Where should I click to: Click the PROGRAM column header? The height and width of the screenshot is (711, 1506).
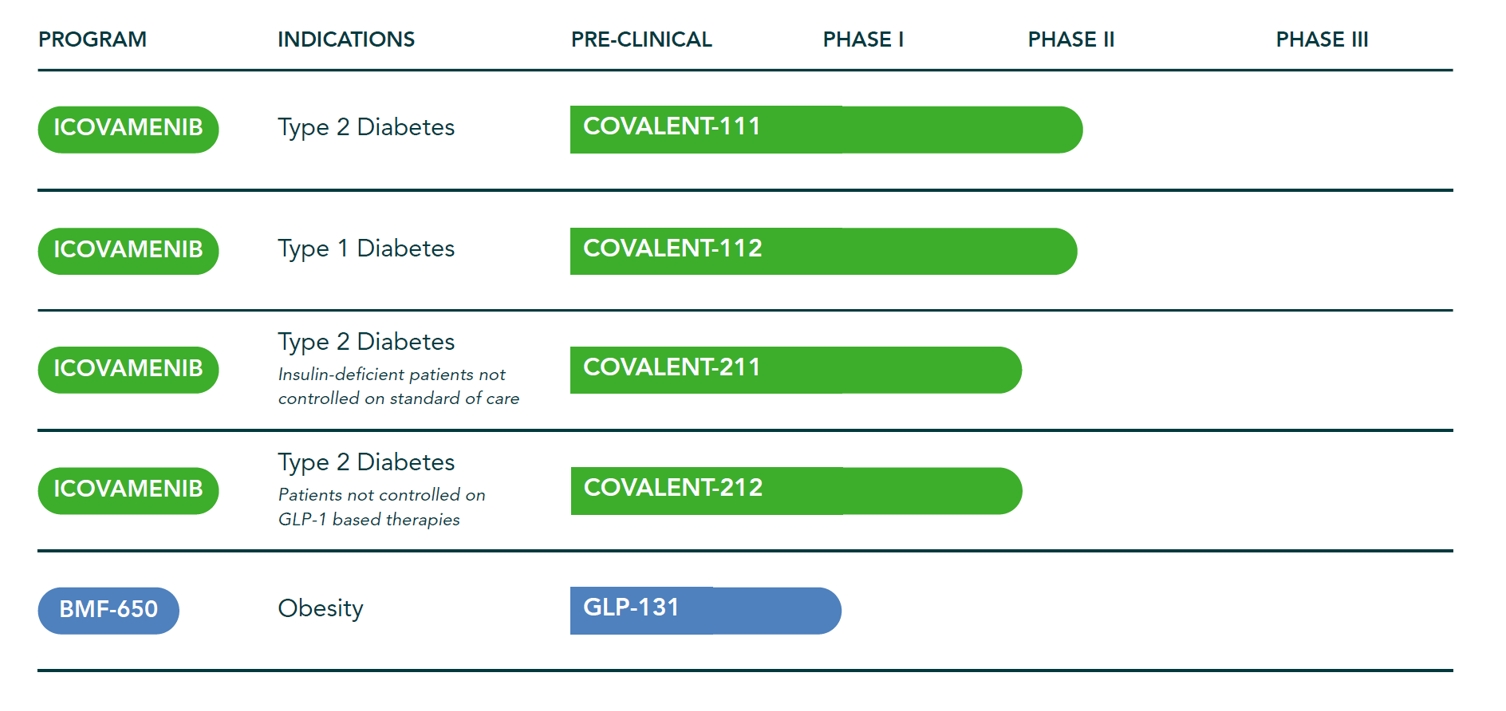click(x=92, y=40)
